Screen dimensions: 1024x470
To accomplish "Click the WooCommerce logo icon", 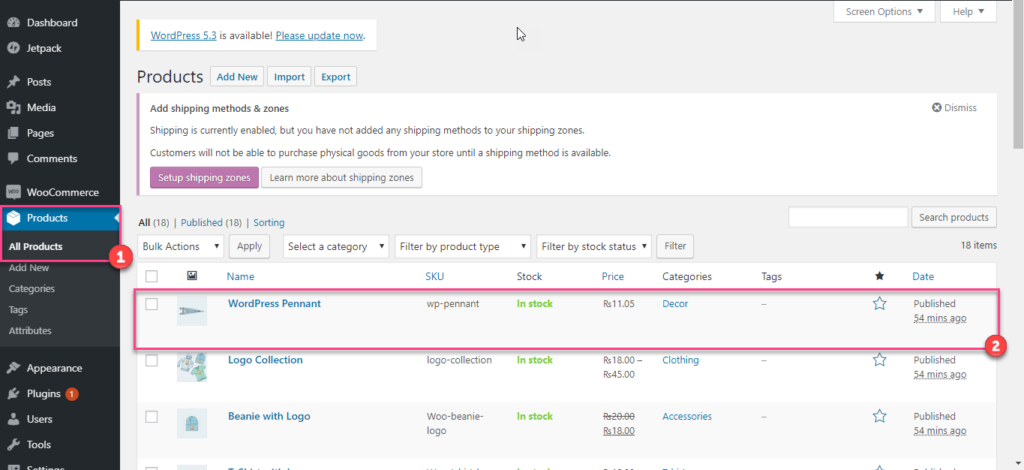I will click(13, 193).
